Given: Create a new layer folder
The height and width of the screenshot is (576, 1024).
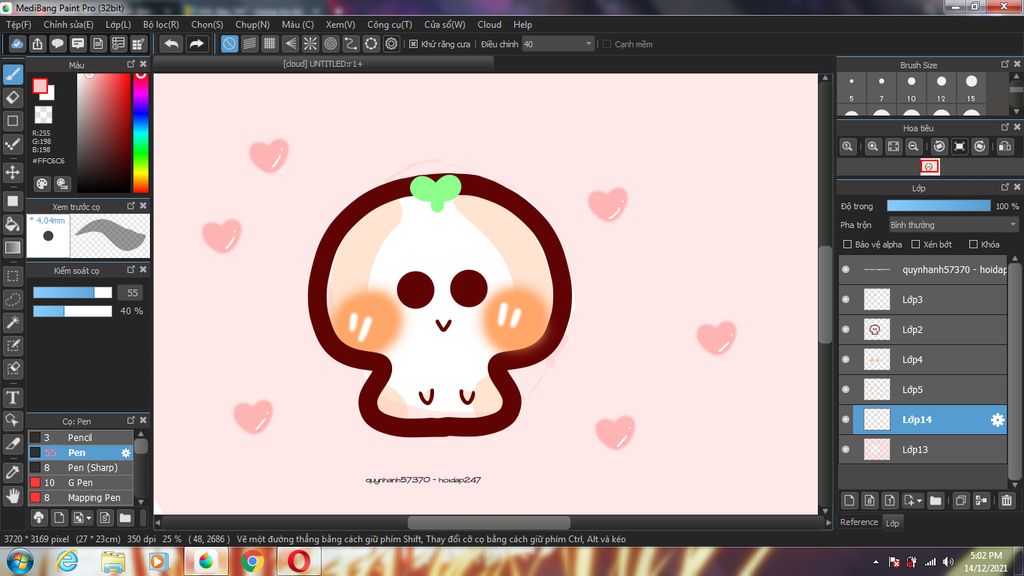Looking at the screenshot, I should pos(936,500).
